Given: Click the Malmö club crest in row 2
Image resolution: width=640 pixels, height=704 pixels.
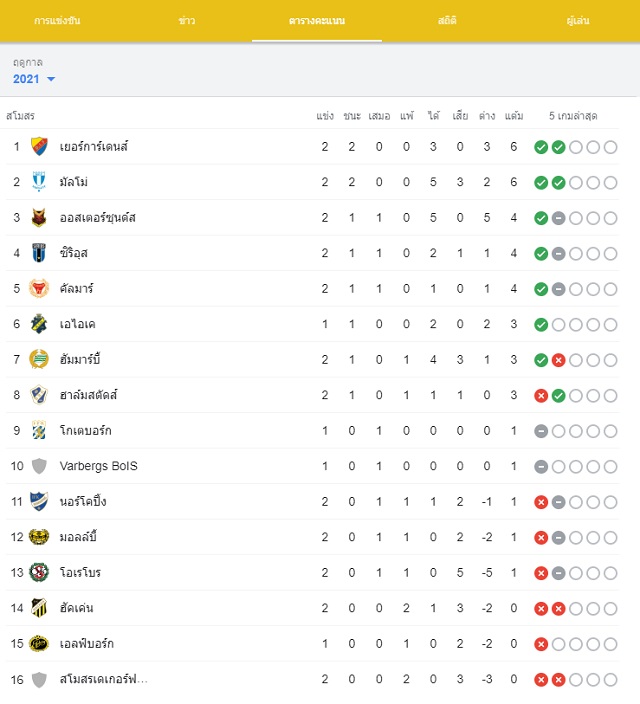Looking at the screenshot, I should (39, 182).
